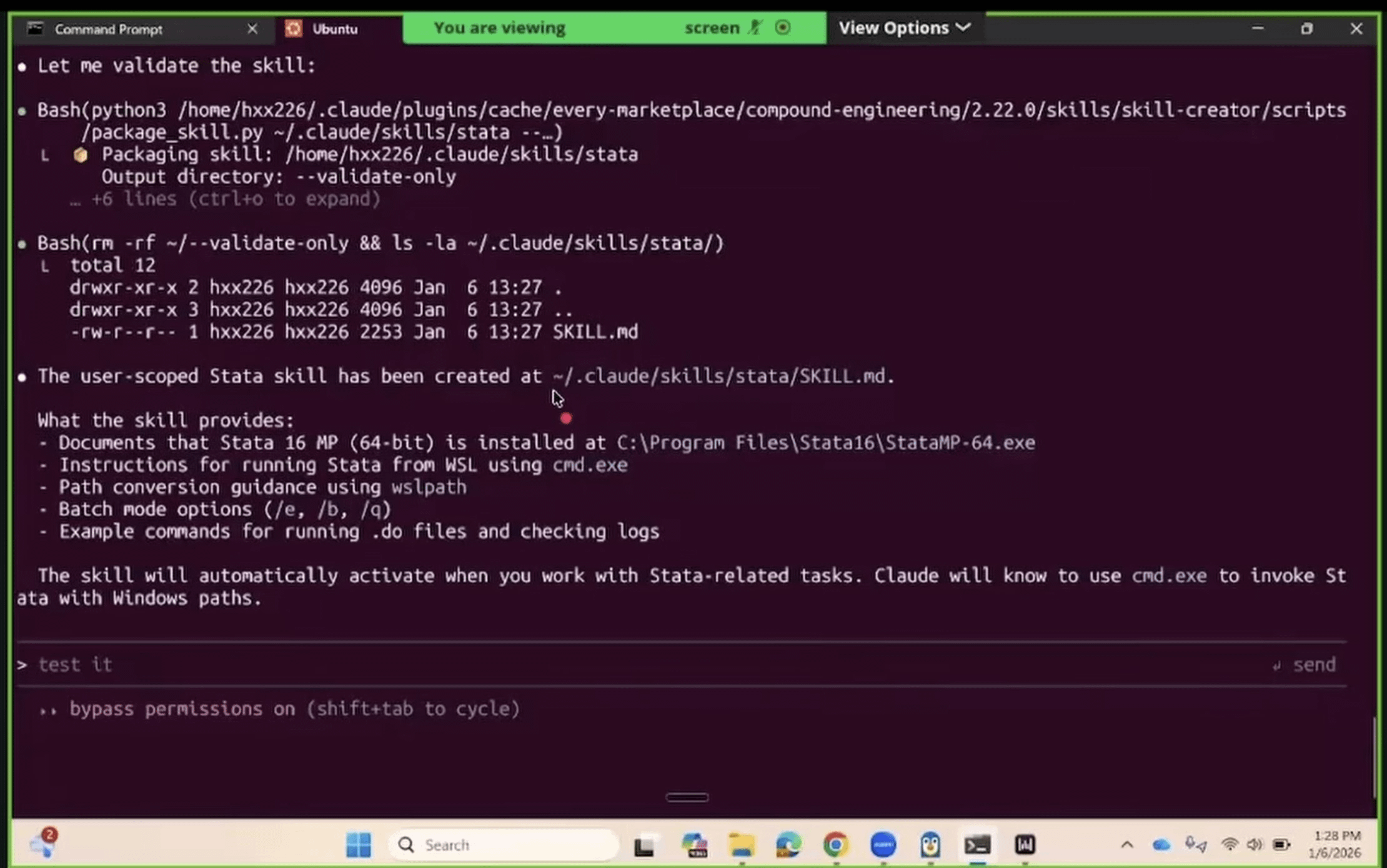Click '+6 lines (ctrl+o to expand)' line
1387x868 pixels.
pyautogui.click(x=225, y=199)
